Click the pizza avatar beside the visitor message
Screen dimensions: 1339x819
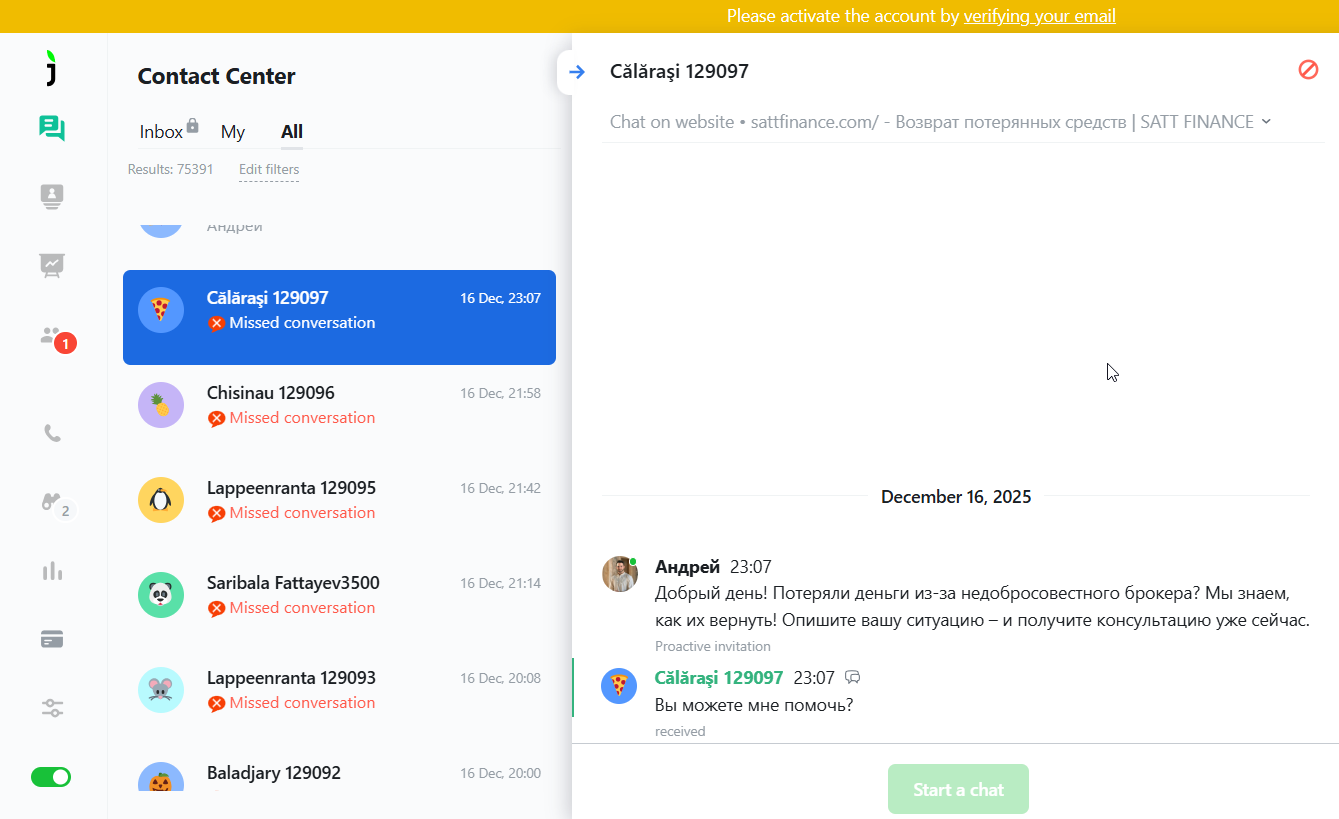pos(619,686)
